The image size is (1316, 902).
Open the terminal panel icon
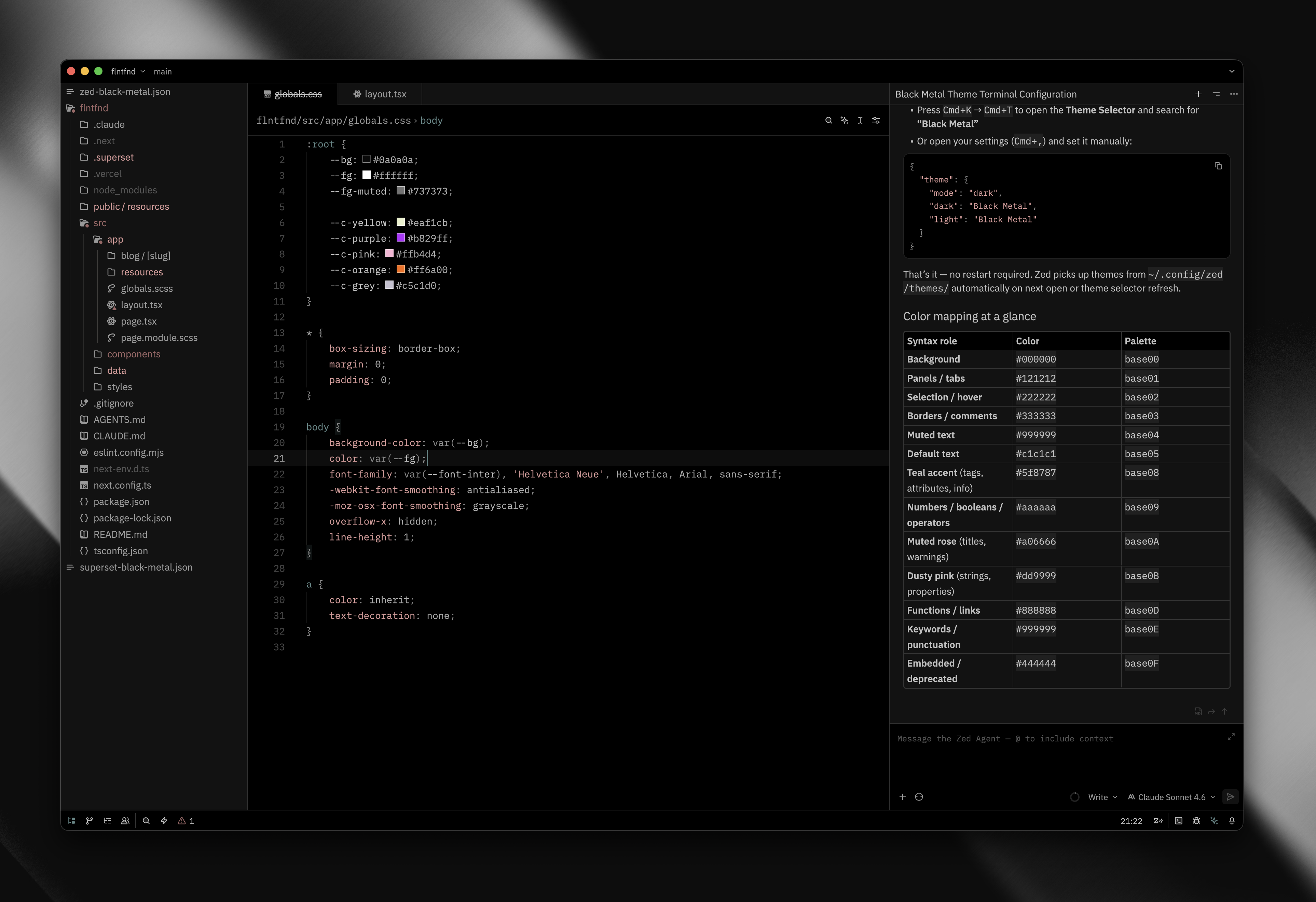point(1178,820)
